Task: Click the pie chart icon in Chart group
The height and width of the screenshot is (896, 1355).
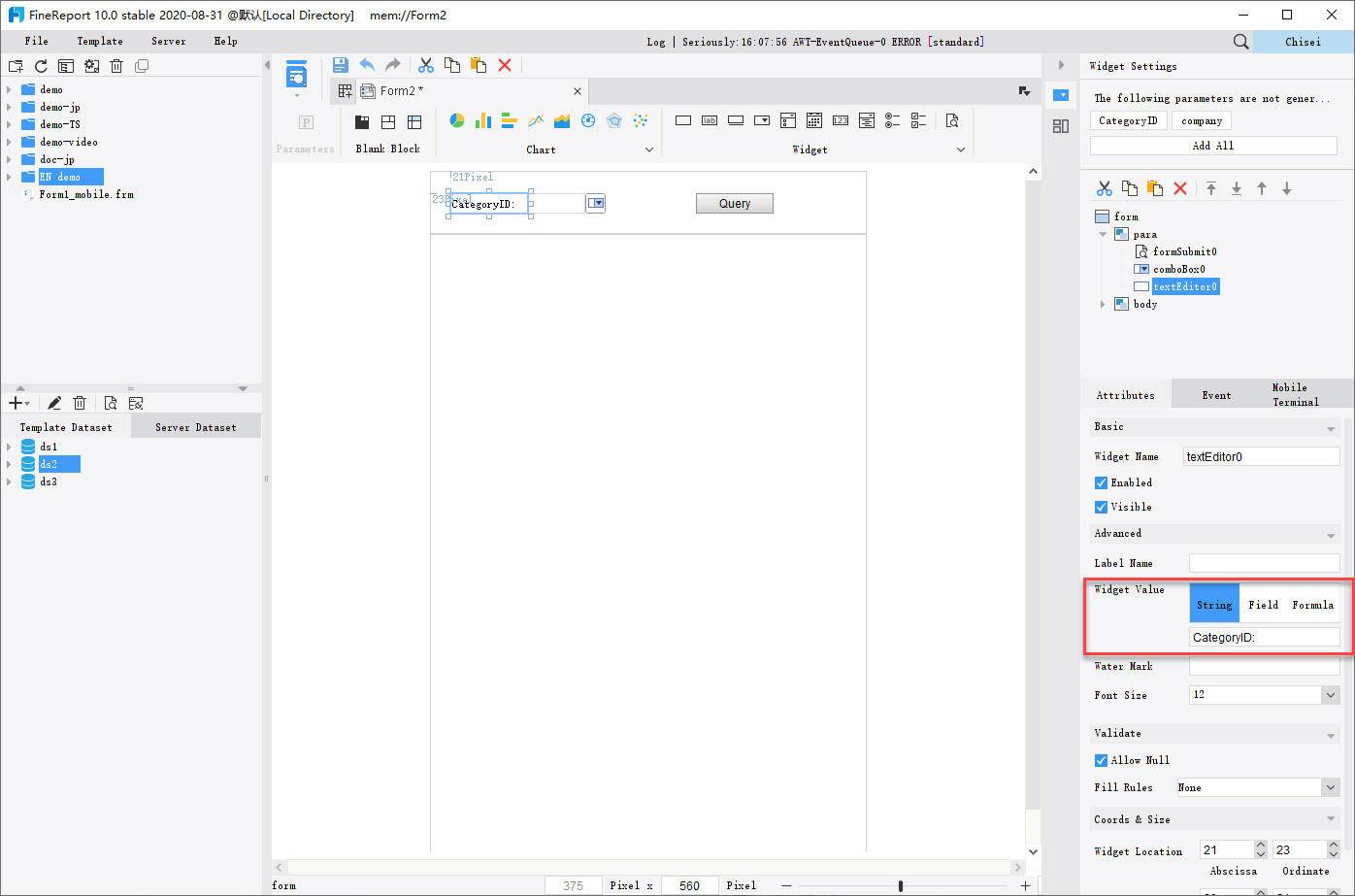Action: click(x=457, y=120)
